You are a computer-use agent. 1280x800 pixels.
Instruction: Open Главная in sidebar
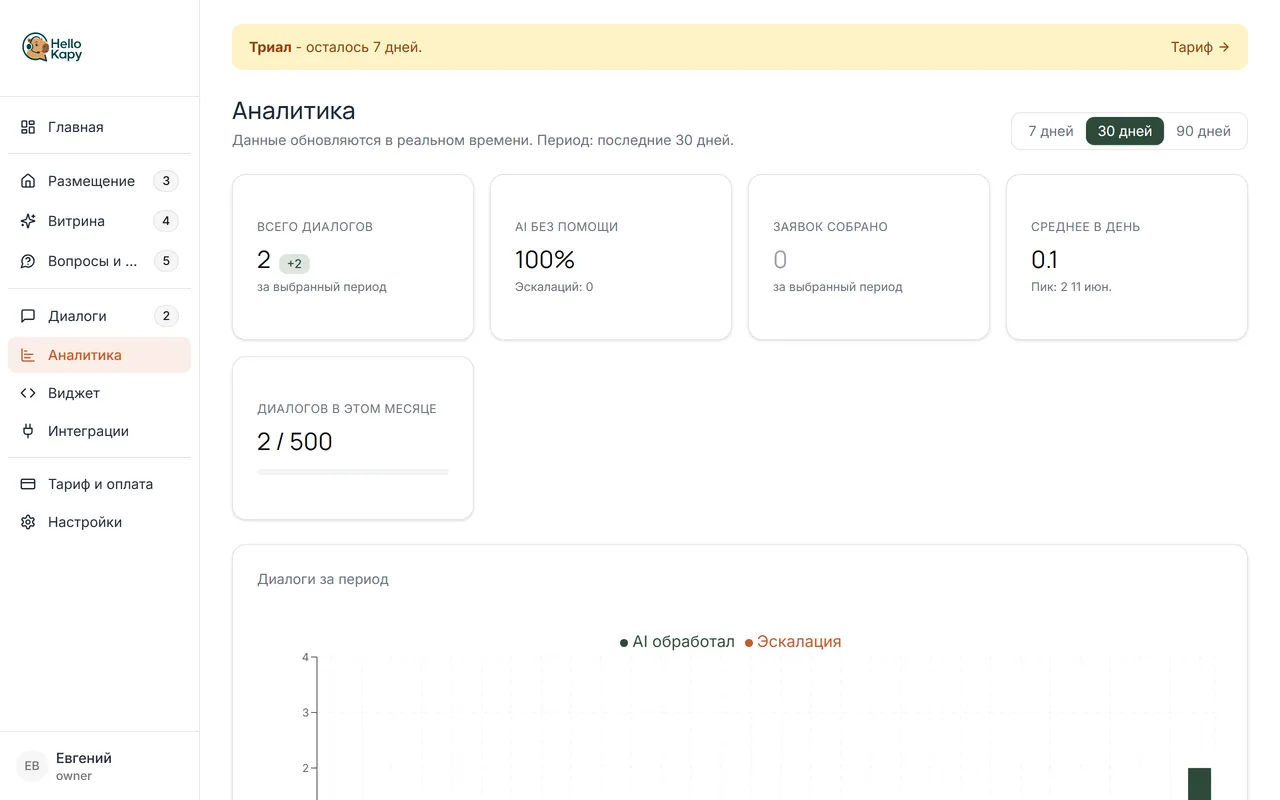click(x=99, y=127)
